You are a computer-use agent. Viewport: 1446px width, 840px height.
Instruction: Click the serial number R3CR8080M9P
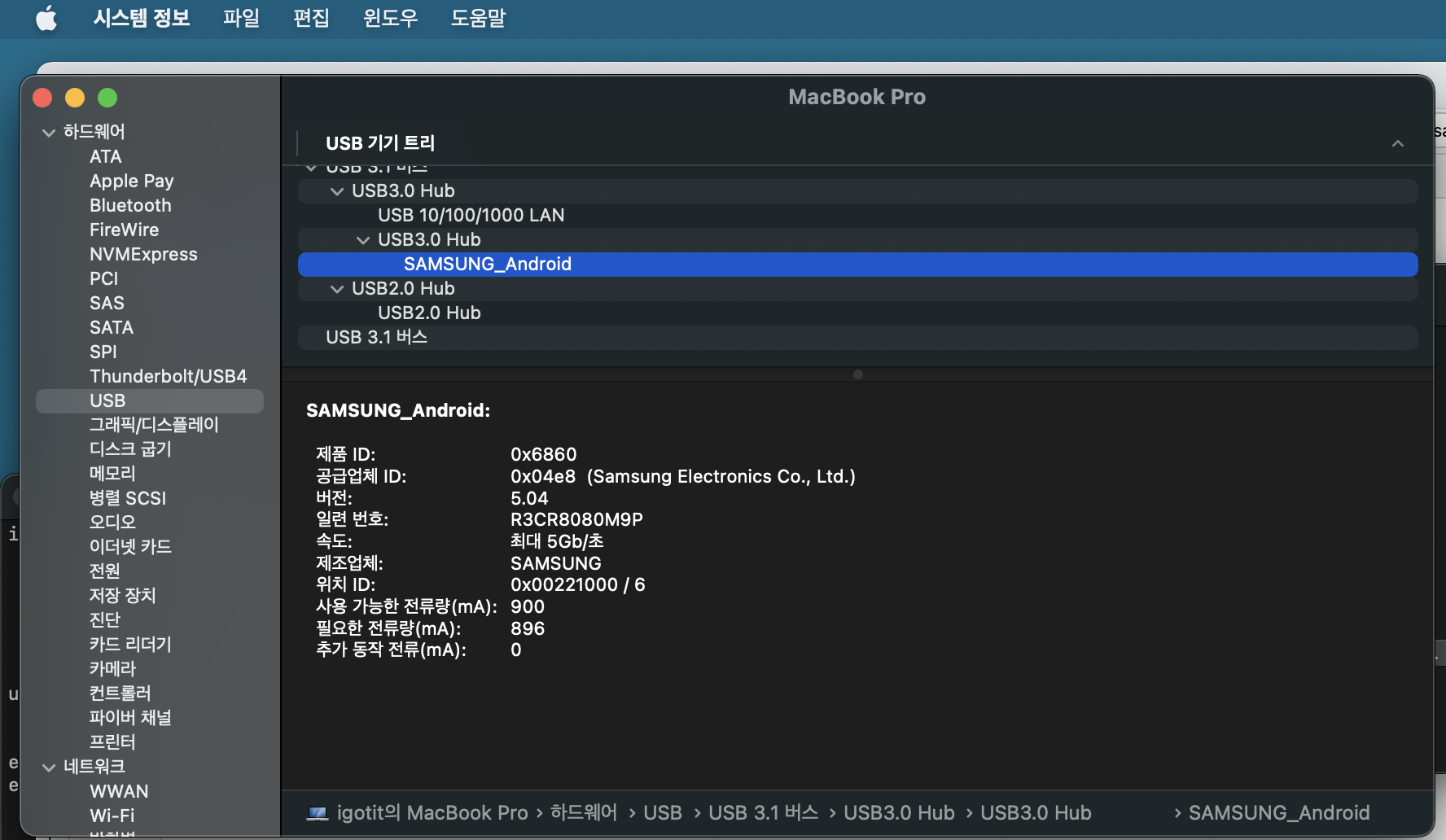click(x=576, y=519)
